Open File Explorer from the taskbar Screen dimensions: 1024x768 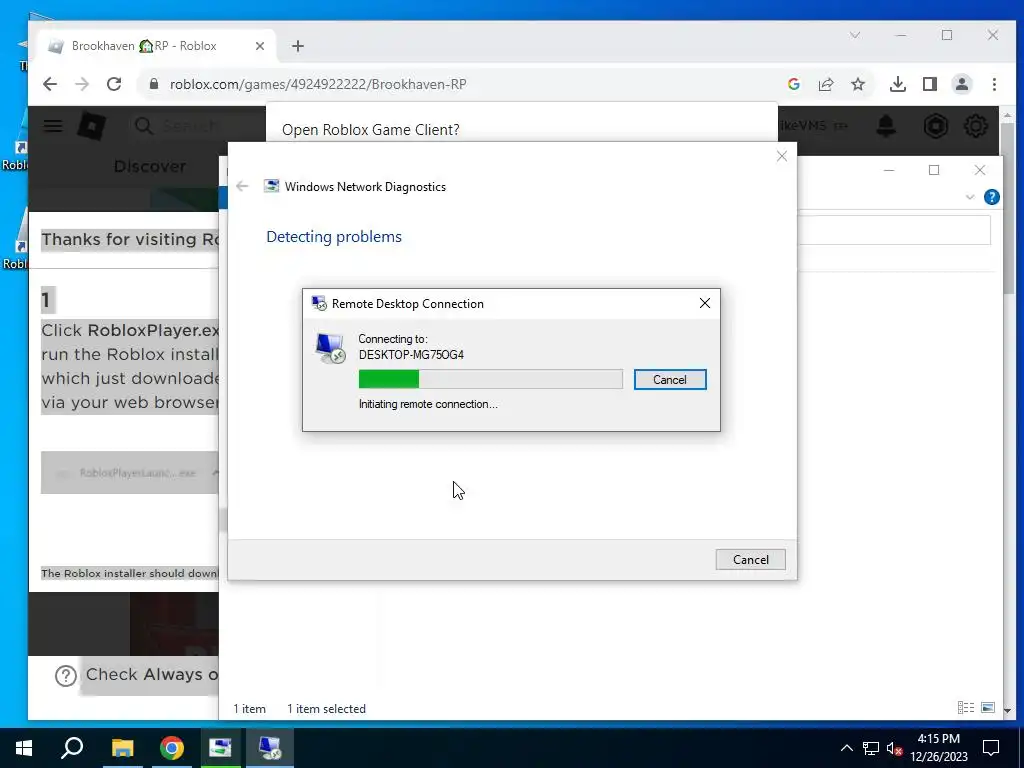click(123, 748)
